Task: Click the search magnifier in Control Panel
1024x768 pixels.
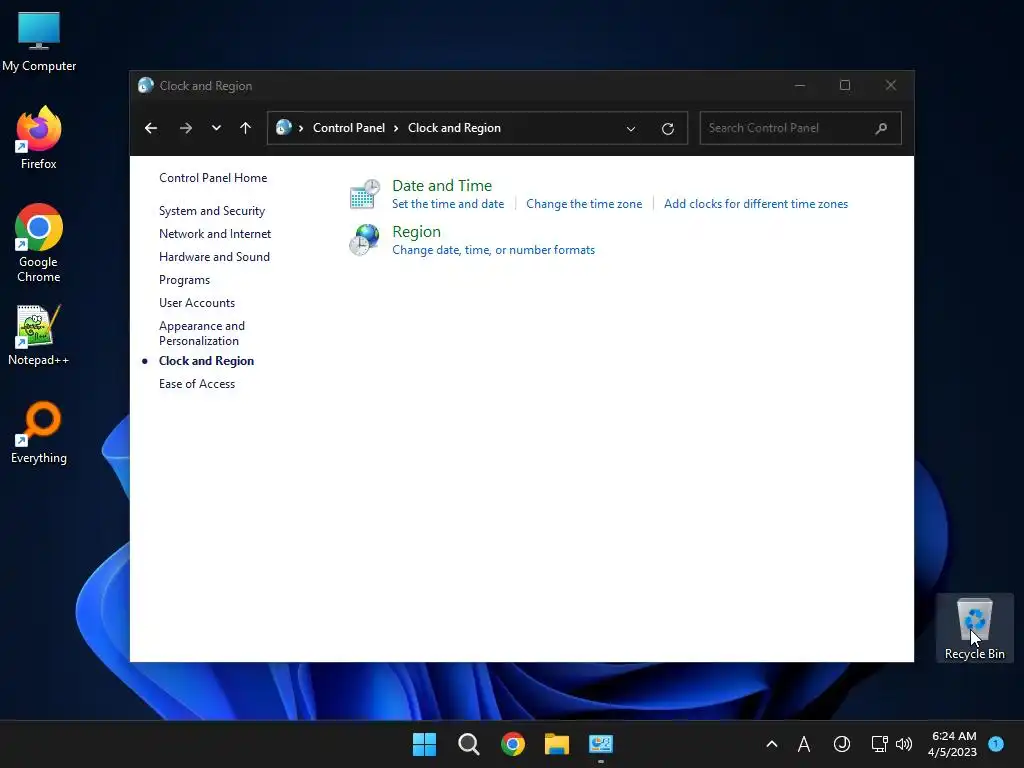Action: (881, 128)
